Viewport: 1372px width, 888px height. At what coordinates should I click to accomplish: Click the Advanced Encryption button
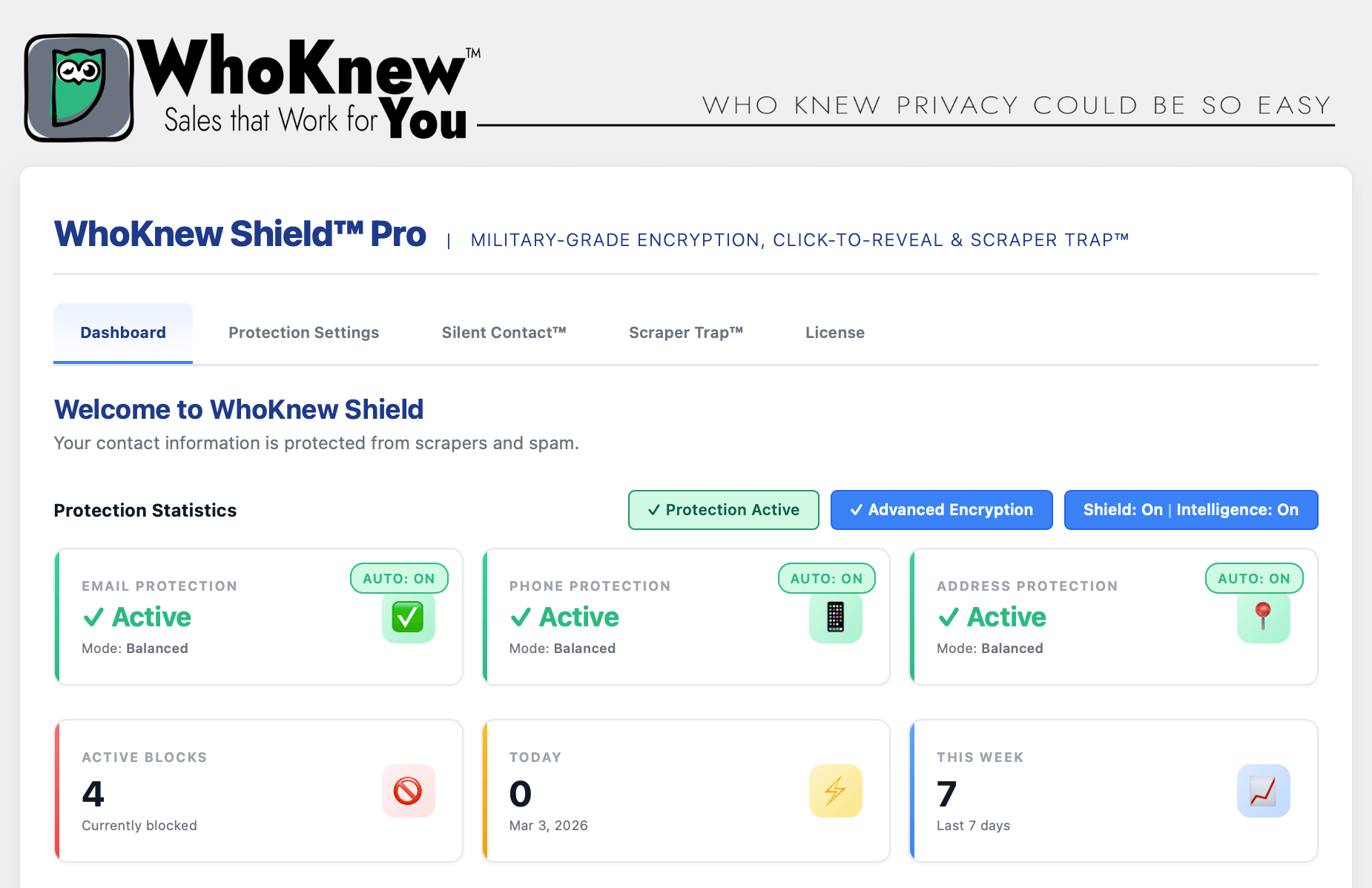coord(940,510)
